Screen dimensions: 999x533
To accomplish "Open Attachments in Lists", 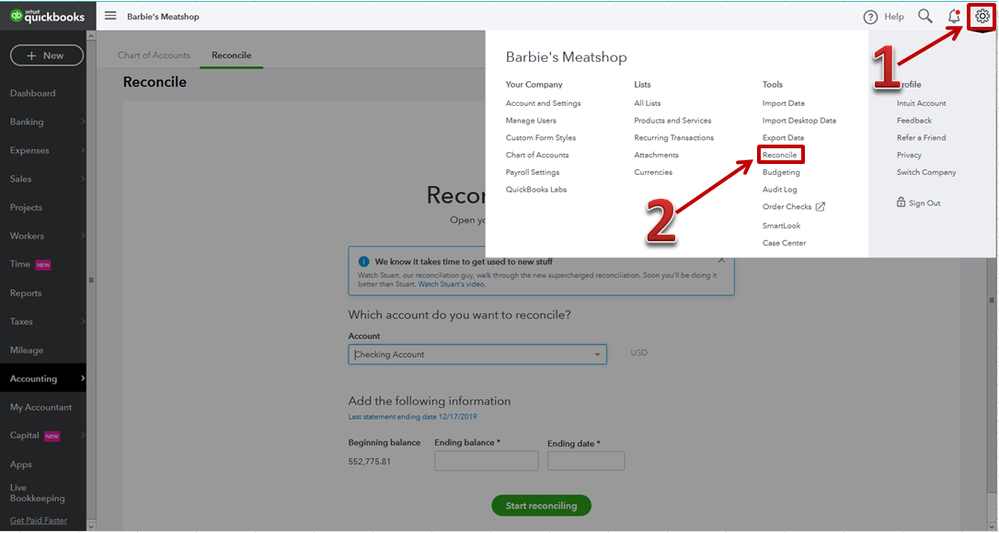I will point(656,155).
